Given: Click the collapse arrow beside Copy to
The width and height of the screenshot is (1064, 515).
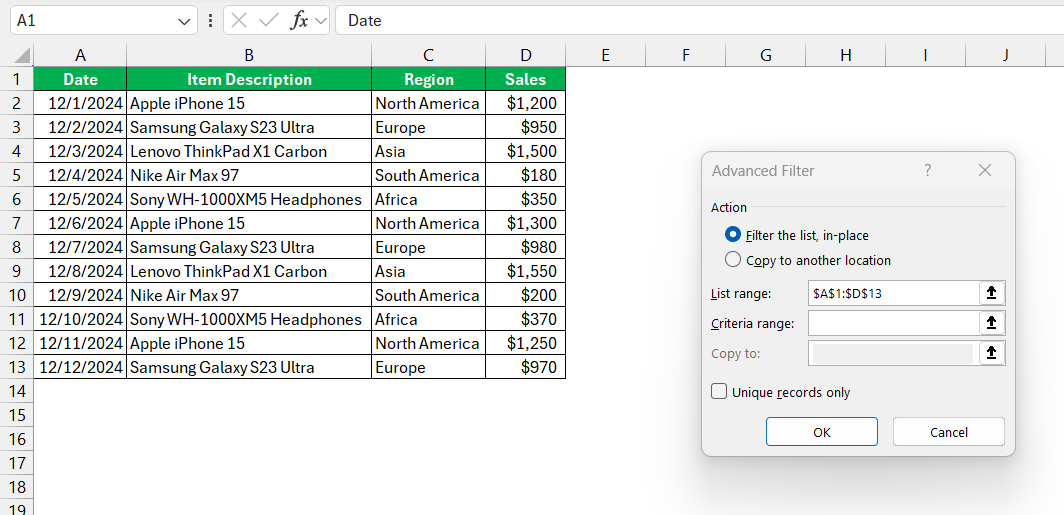Looking at the screenshot, I should click(x=991, y=353).
